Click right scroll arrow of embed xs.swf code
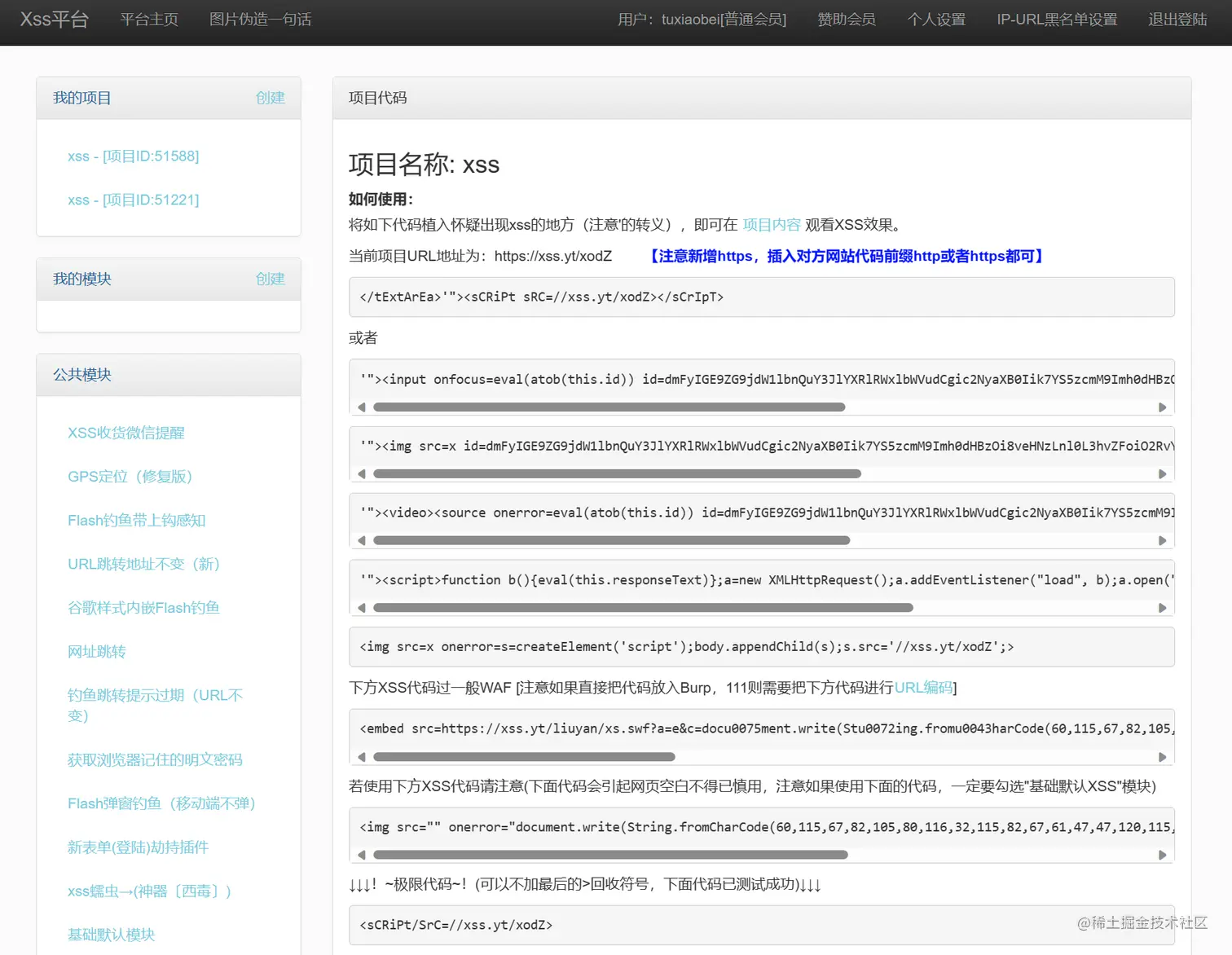Image resolution: width=1232 pixels, height=955 pixels. pyautogui.click(x=1163, y=757)
